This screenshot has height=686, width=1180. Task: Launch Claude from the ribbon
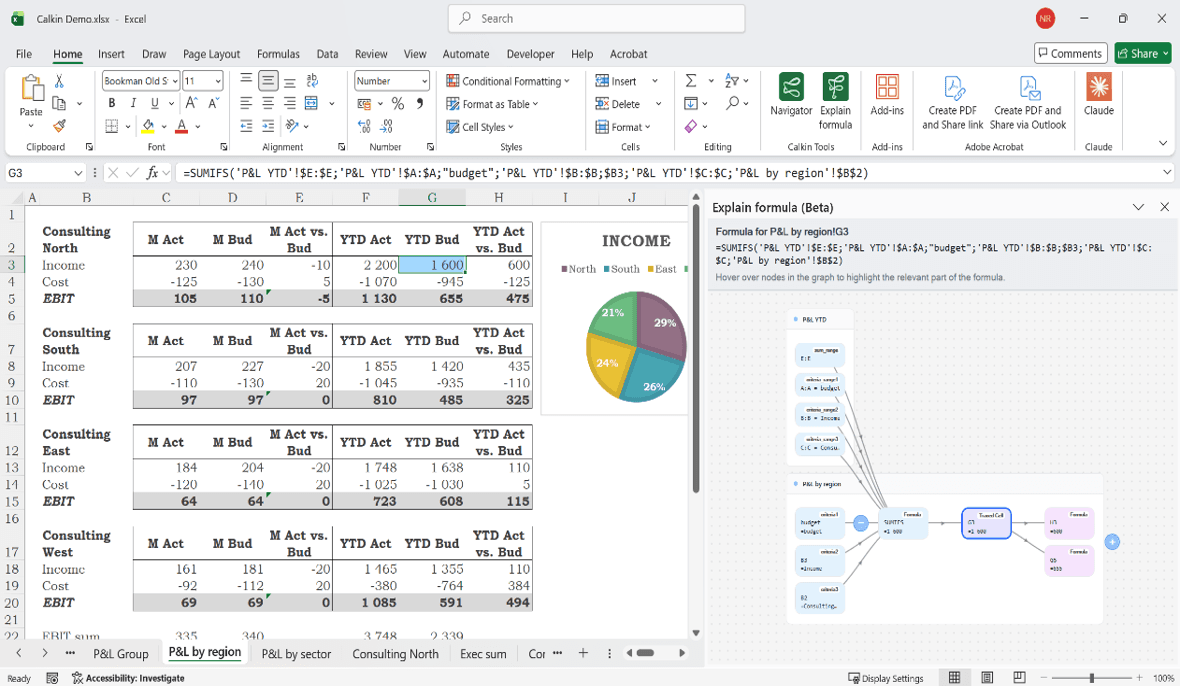tap(1098, 88)
